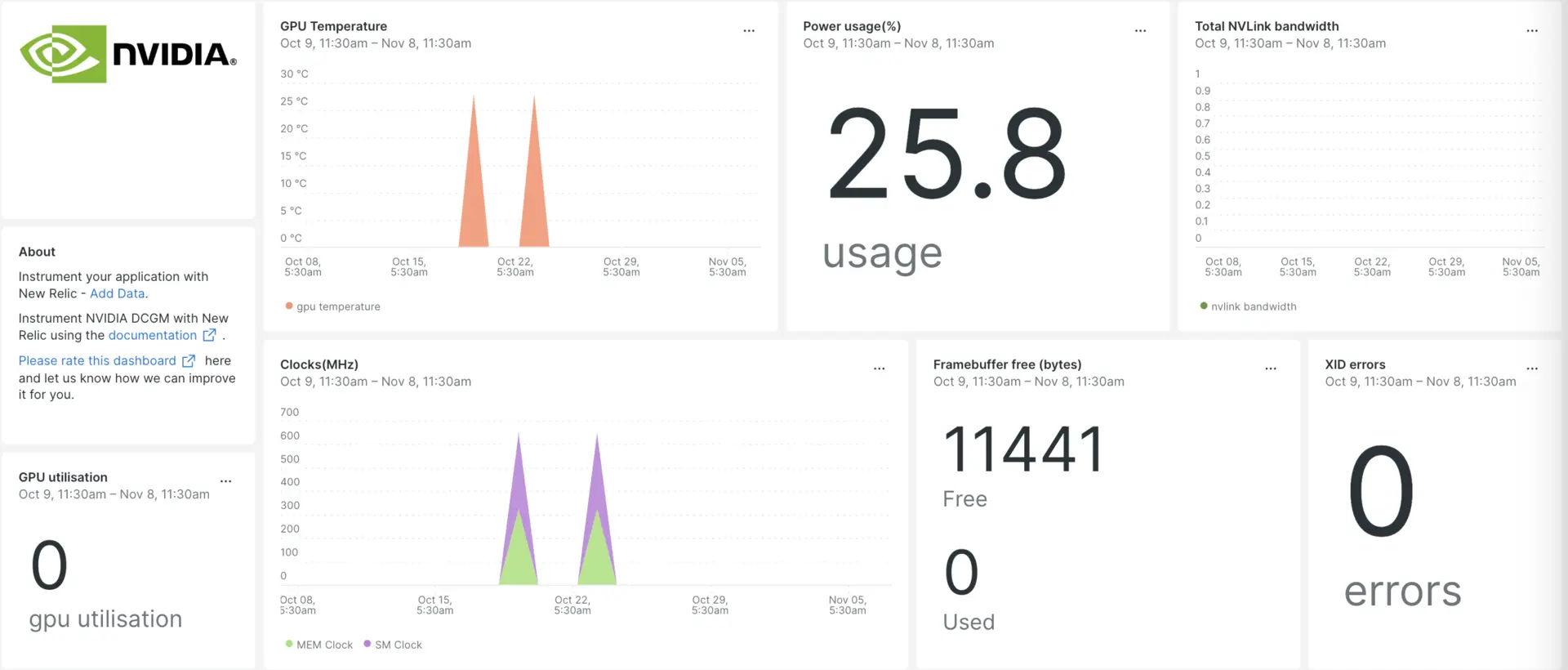1568x670 pixels.
Task: Open Clocks(MHz) widget ellipsis menu
Action: 879,368
